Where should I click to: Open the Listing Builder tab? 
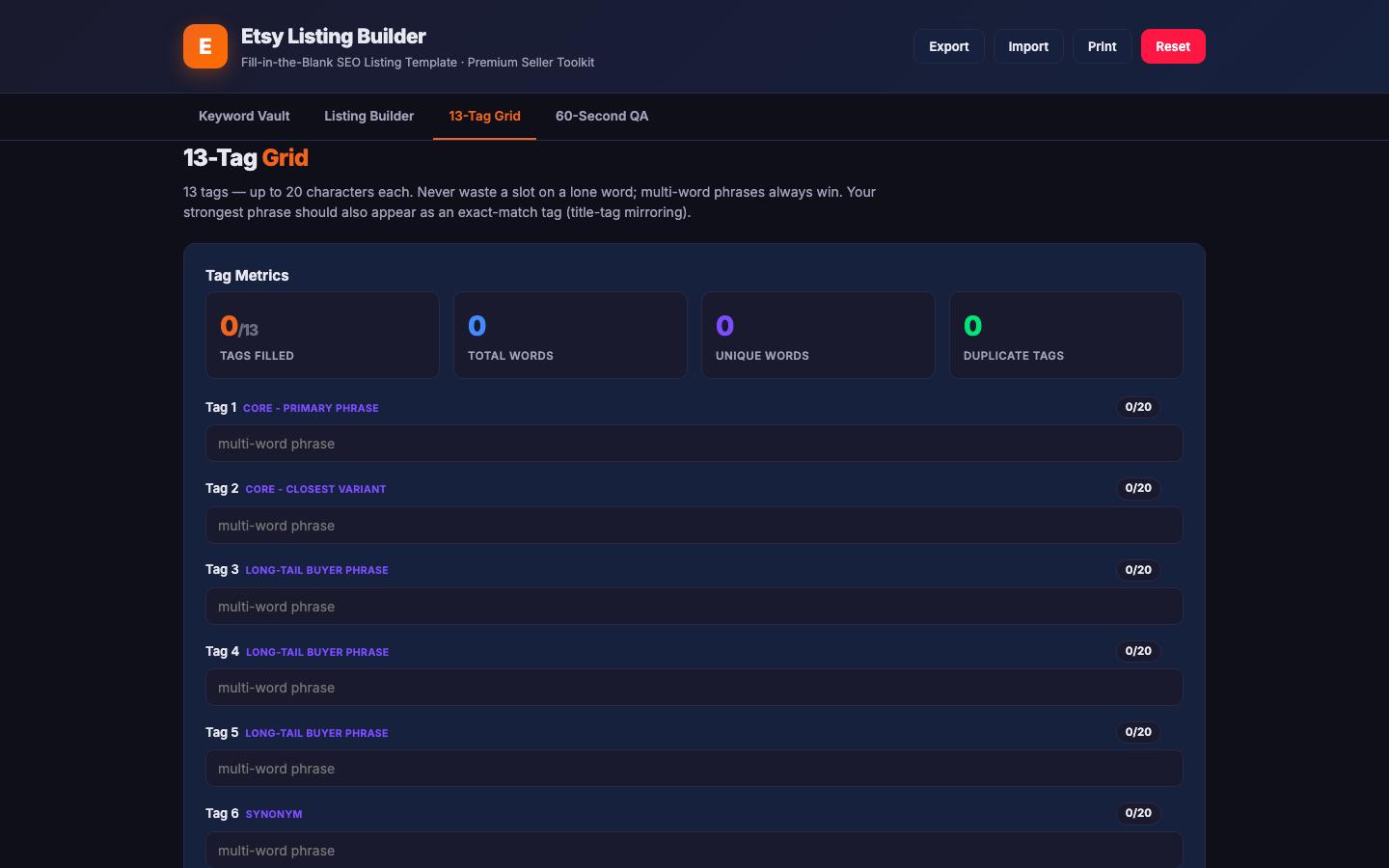[369, 116]
